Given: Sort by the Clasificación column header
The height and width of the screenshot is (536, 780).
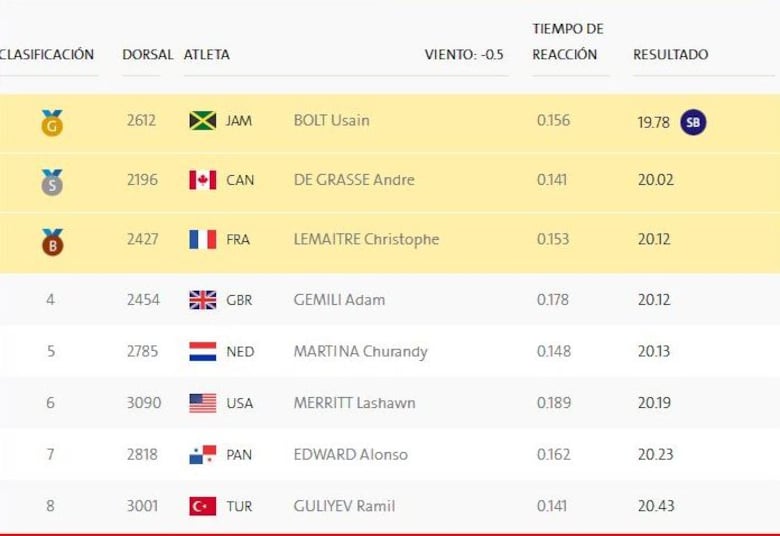Looking at the screenshot, I should (x=47, y=54).
